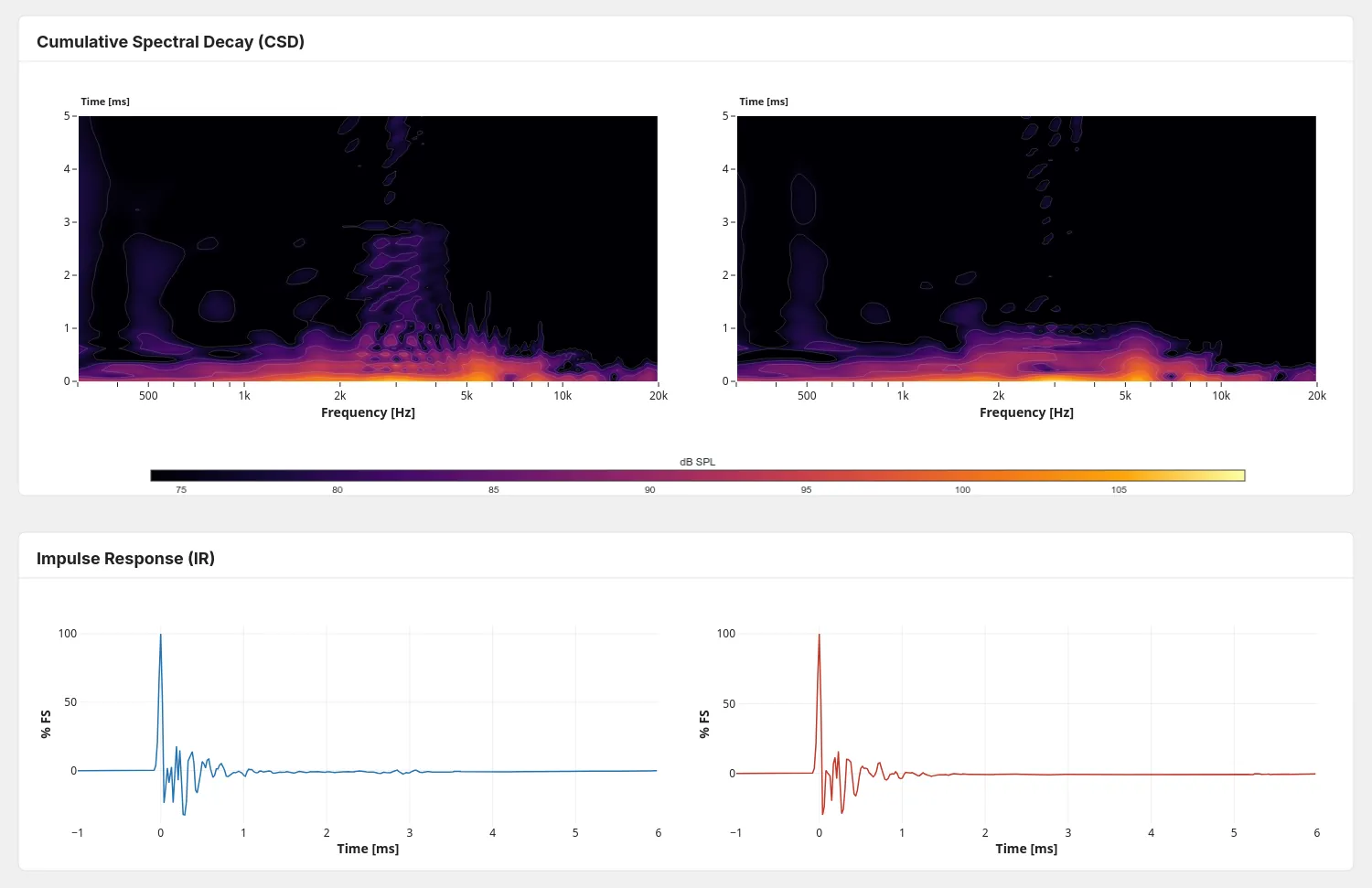Click the 6 ms tick on the red IR chart
The width and height of the screenshot is (1372, 888).
[x=1317, y=833]
